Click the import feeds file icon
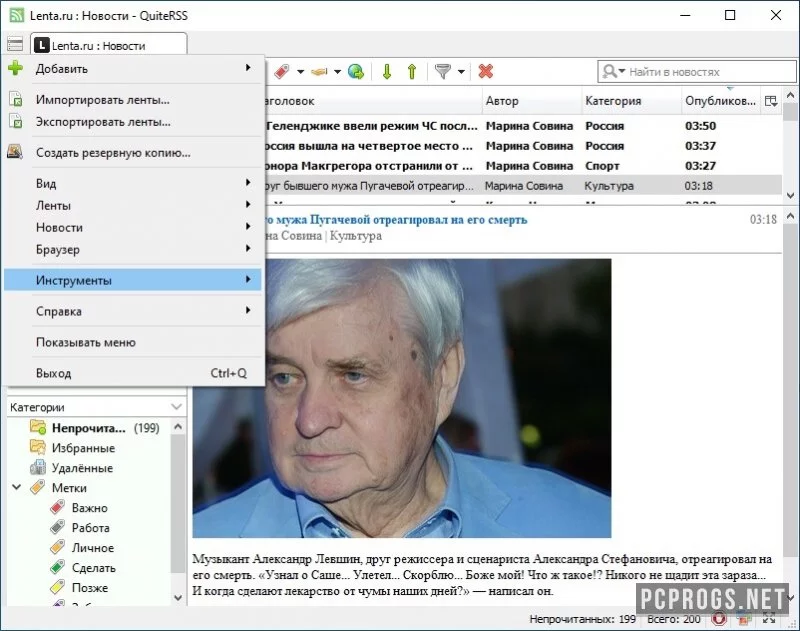Image resolution: width=800 pixels, height=631 pixels. tap(16, 99)
